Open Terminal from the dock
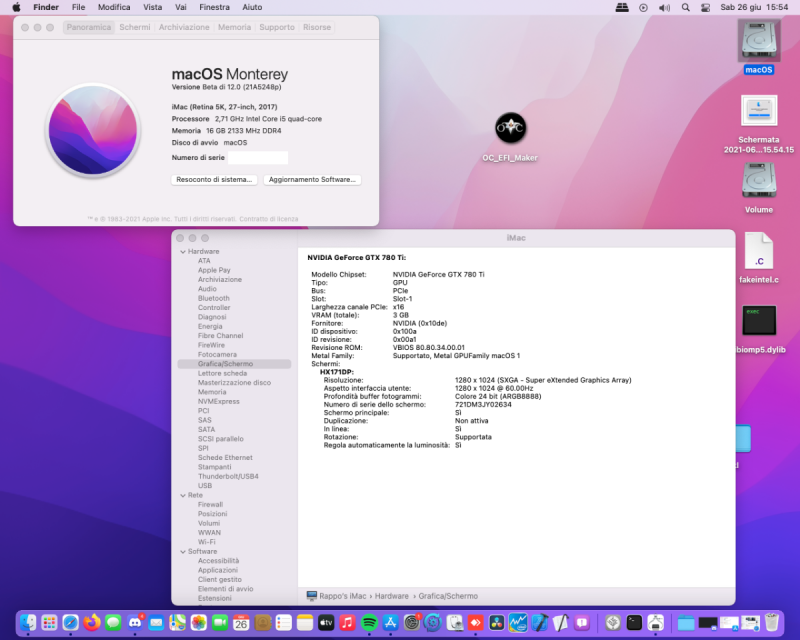Screen dimensions: 800x640 (x=634, y=623)
